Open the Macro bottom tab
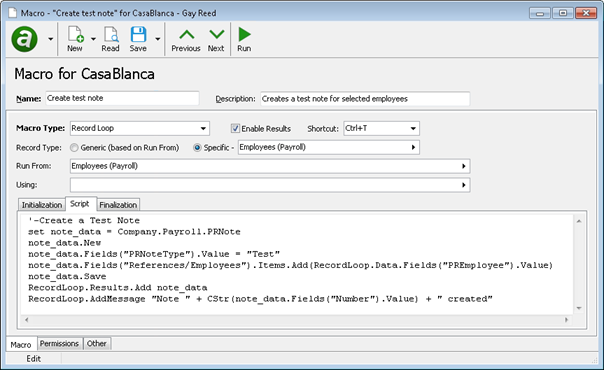Viewport: 604px width, 370px height. 21,345
